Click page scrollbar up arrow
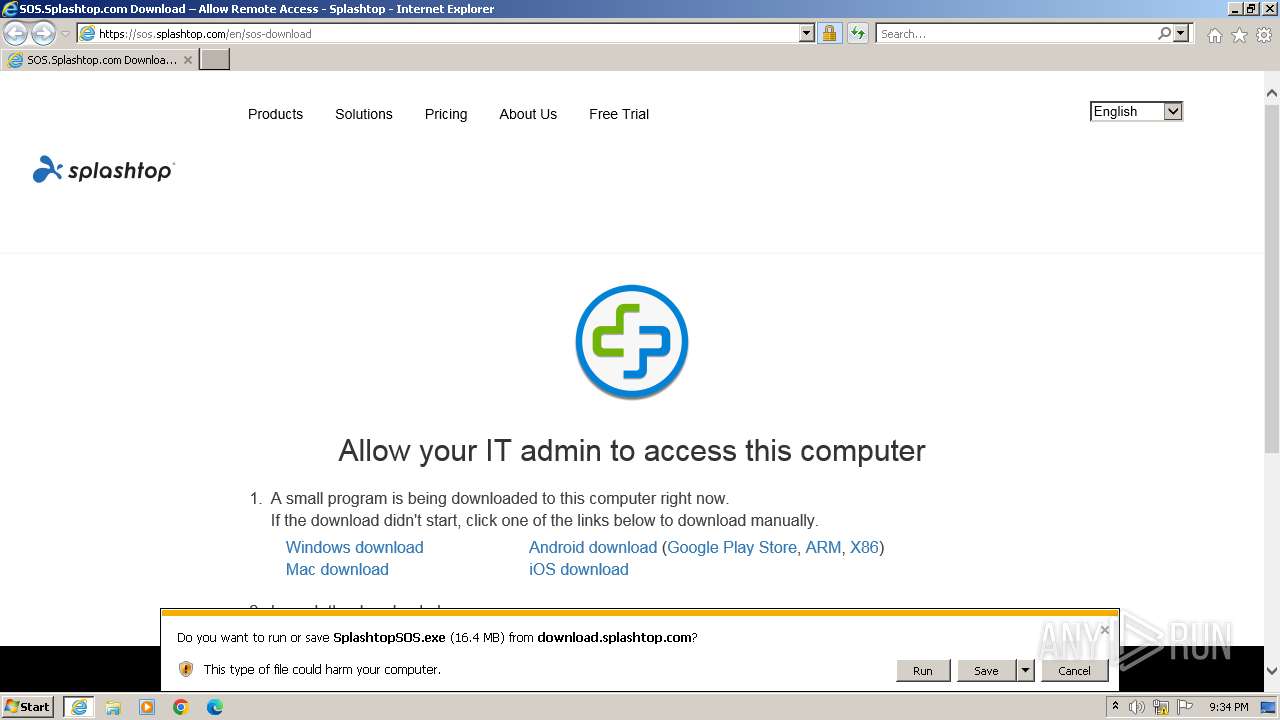 tap(1272, 93)
